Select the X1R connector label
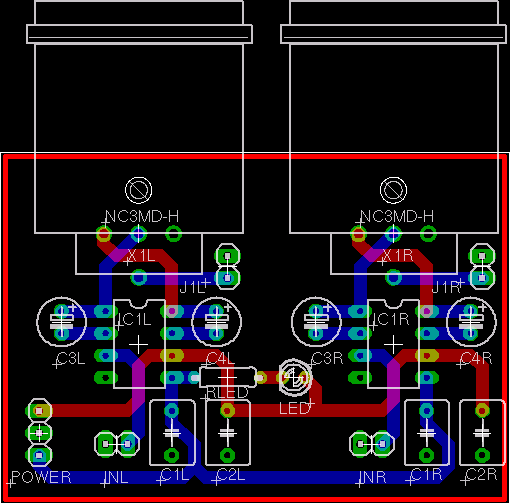Screen dimensions: 510x504 tap(398, 256)
